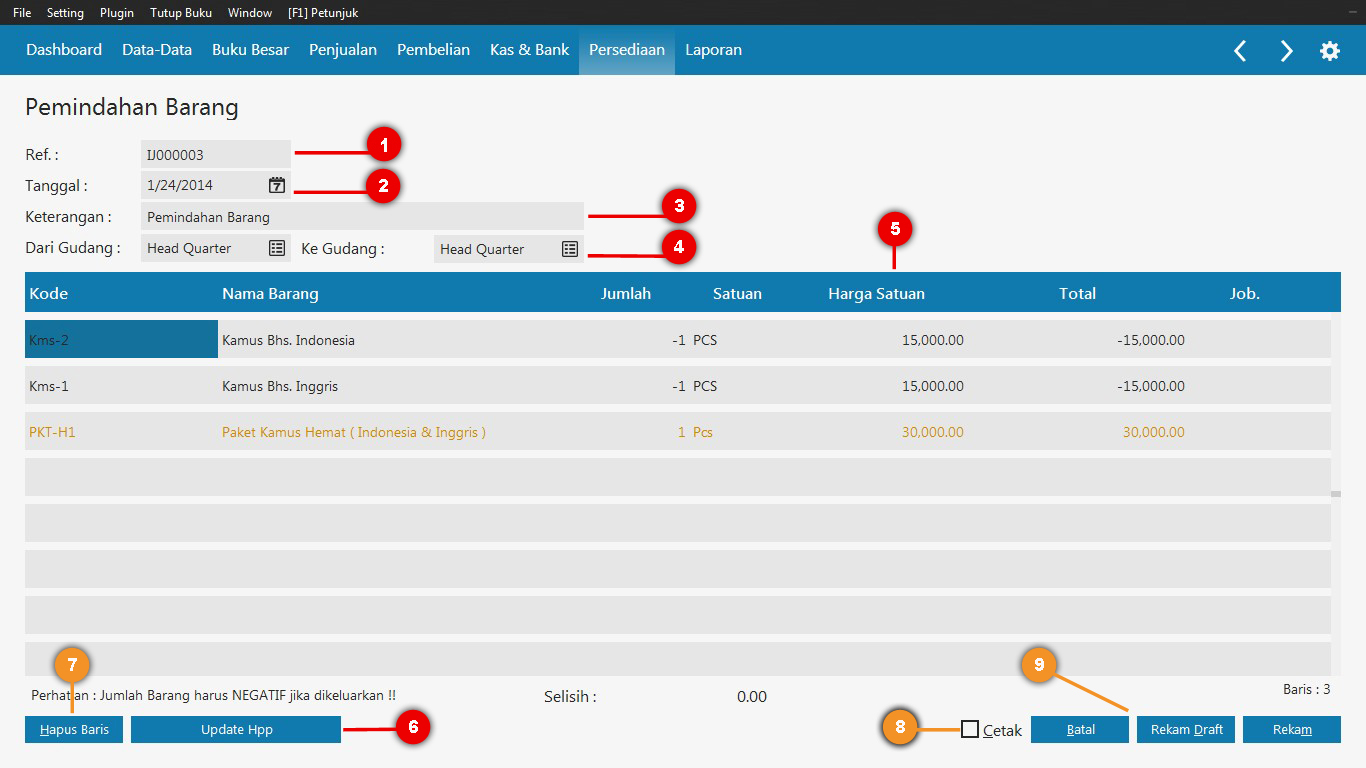The height and width of the screenshot is (768, 1366).
Task: Open the Ke Gudang warehouse list icon
Action: point(570,249)
